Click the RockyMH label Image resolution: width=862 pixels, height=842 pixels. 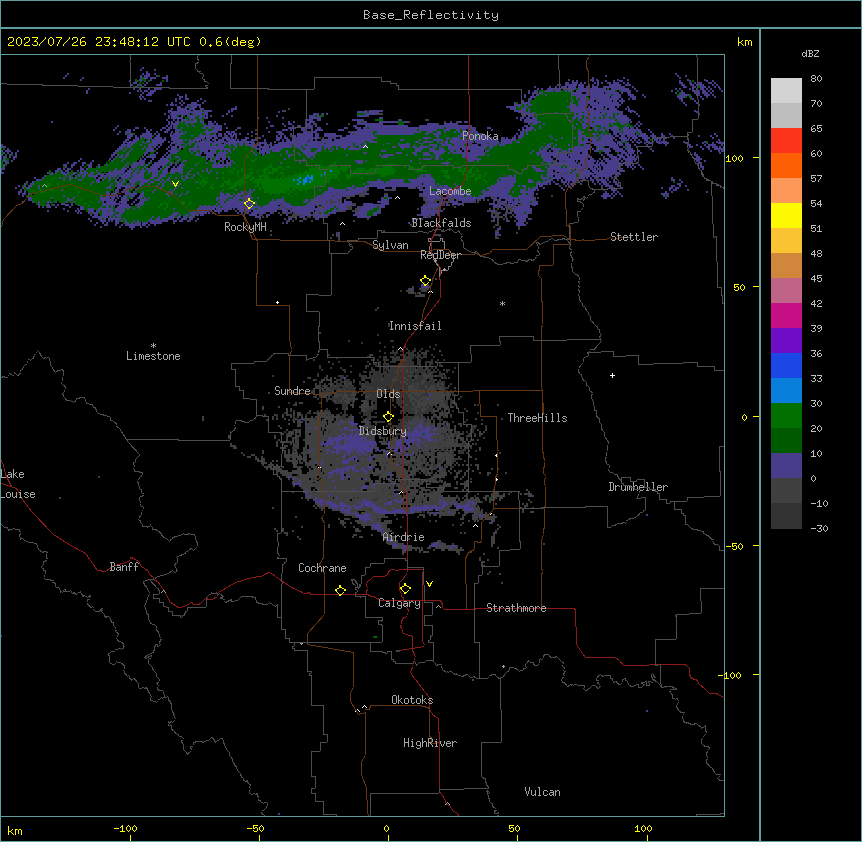[245, 227]
